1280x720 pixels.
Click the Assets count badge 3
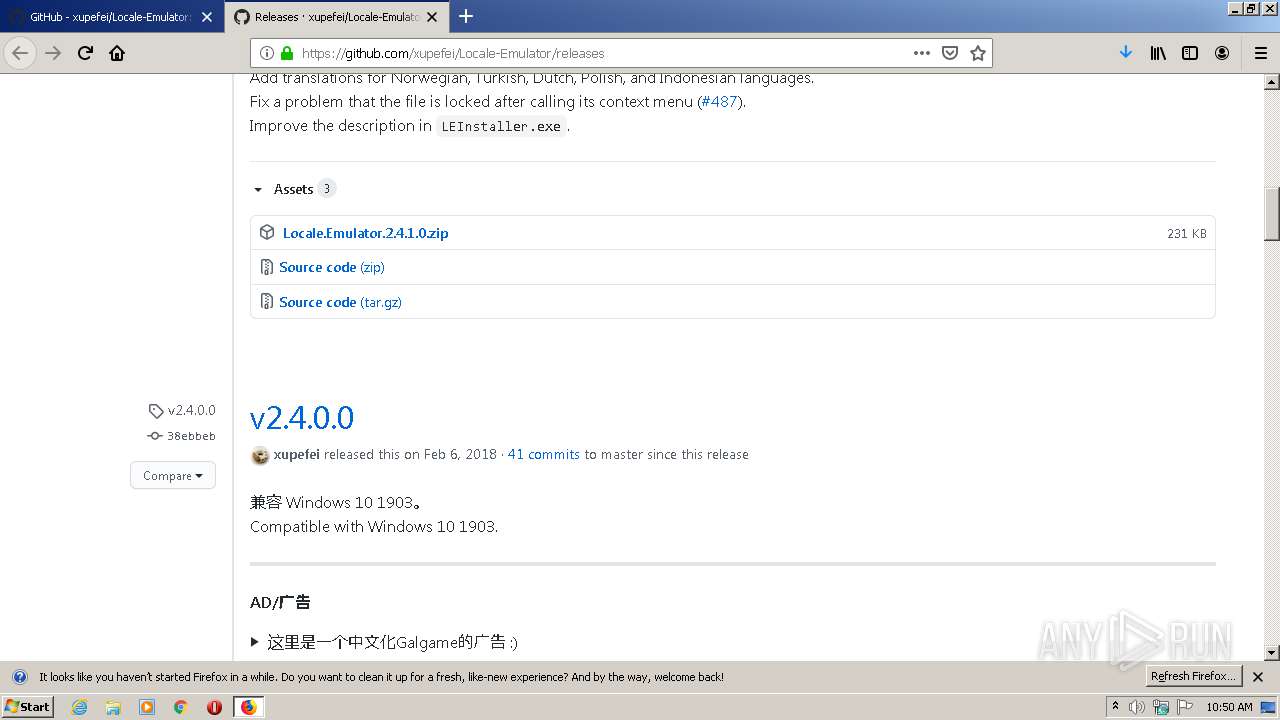click(326, 189)
